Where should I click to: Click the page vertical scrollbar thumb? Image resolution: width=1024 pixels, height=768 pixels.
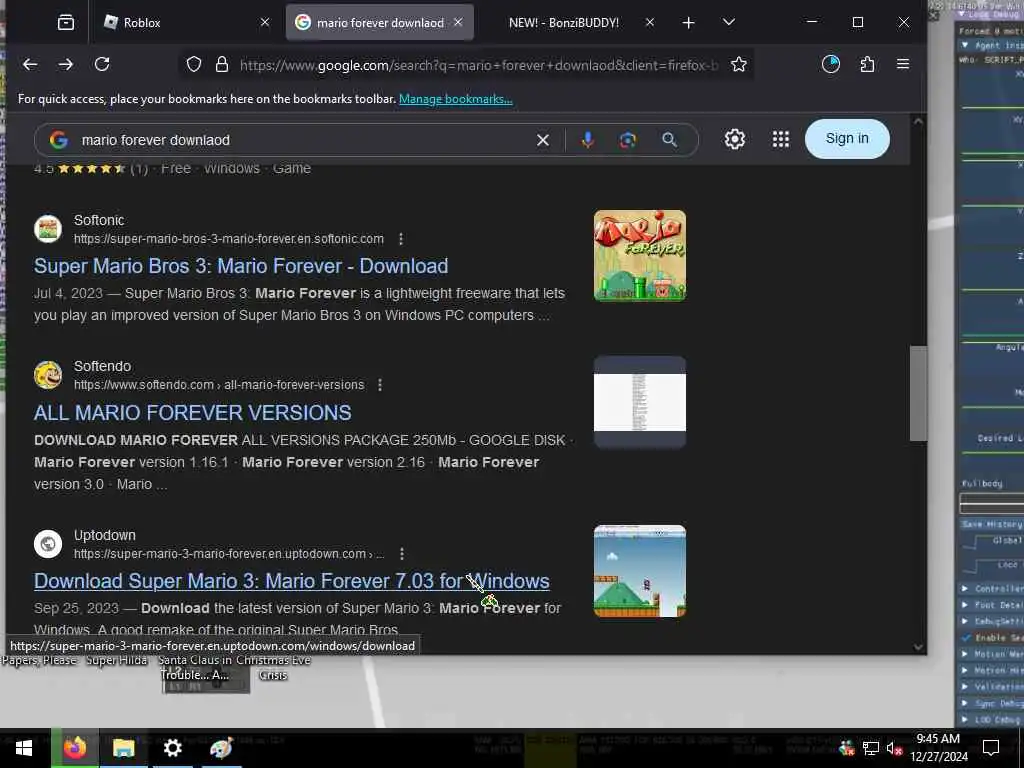[918, 393]
